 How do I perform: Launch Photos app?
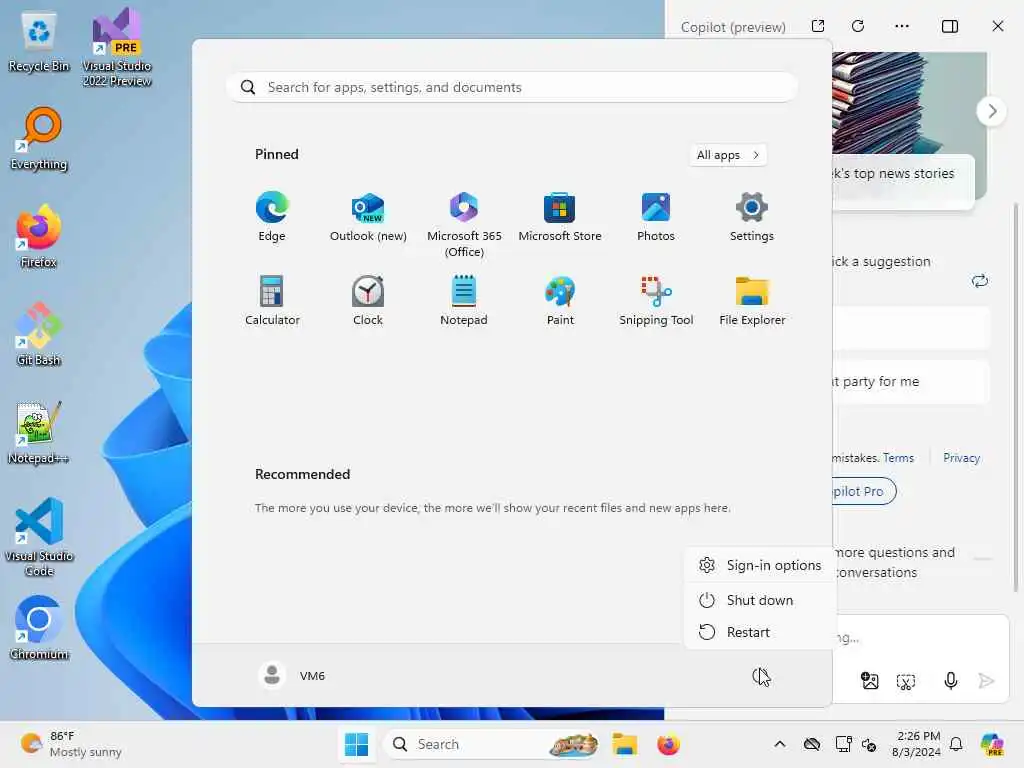pyautogui.click(x=656, y=217)
